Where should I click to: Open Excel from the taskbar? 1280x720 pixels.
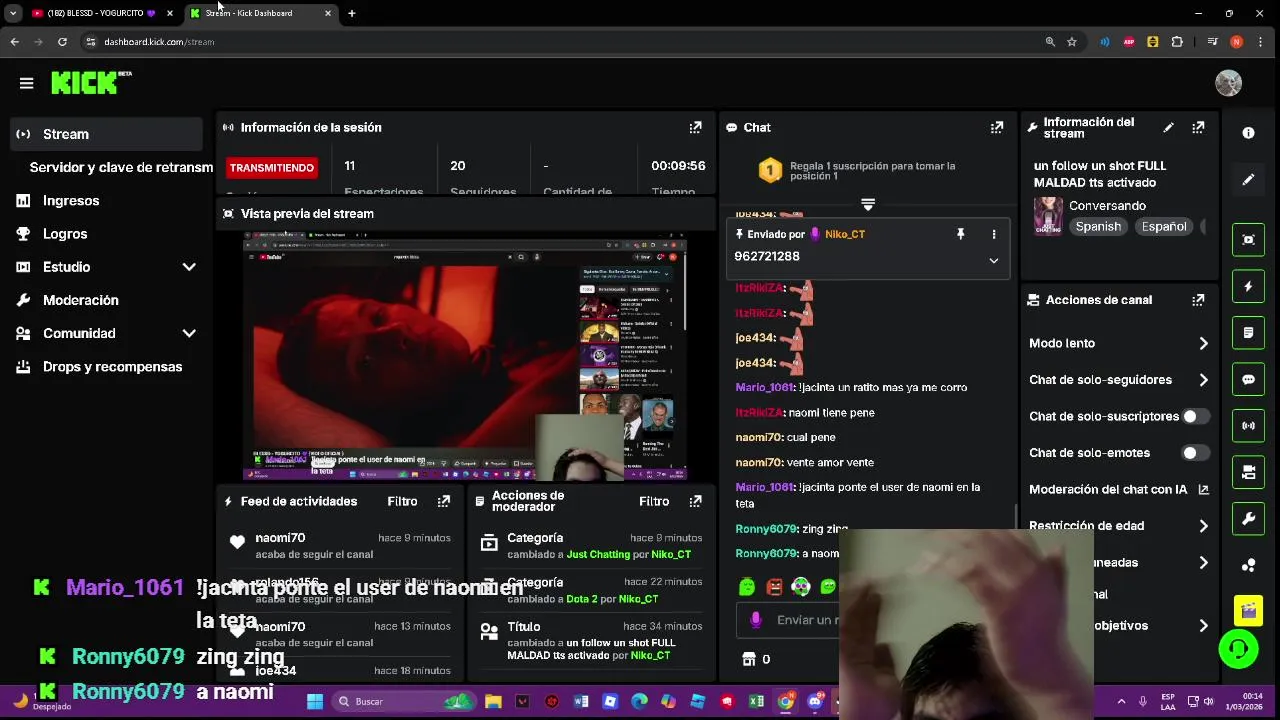(x=757, y=701)
